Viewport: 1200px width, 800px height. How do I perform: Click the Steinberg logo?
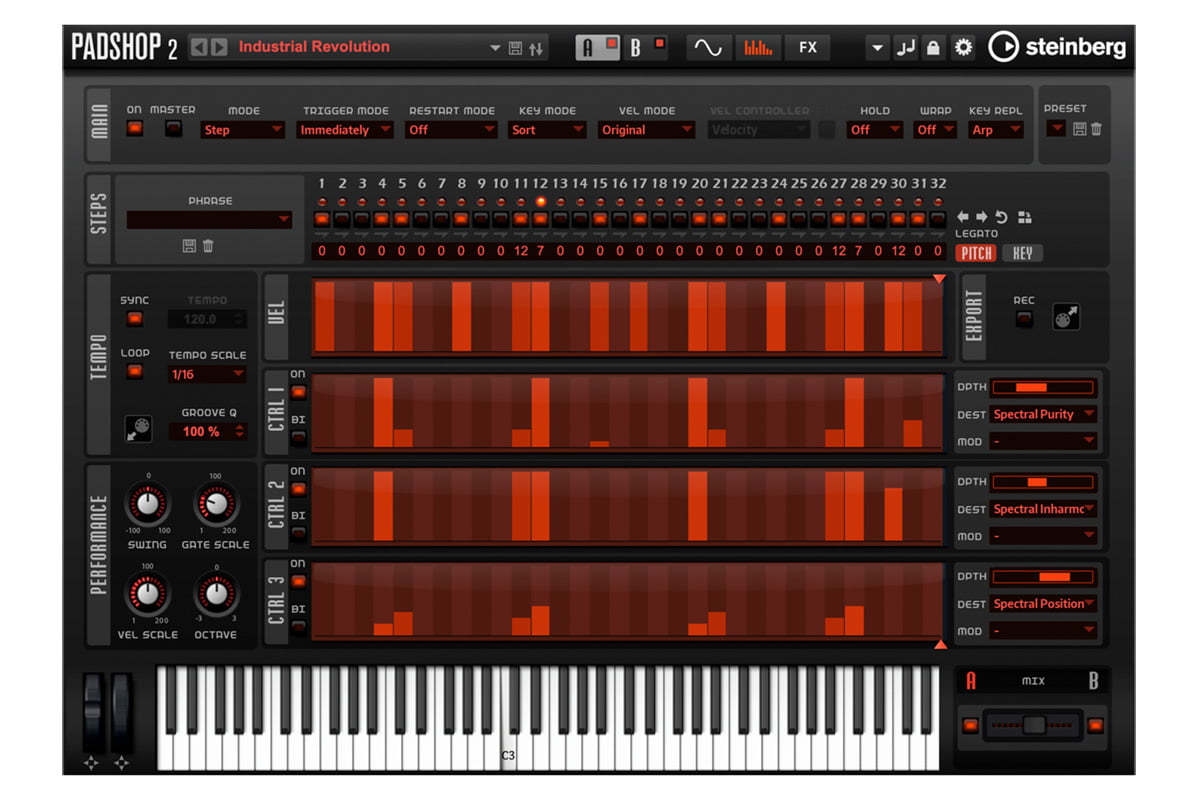(1058, 47)
